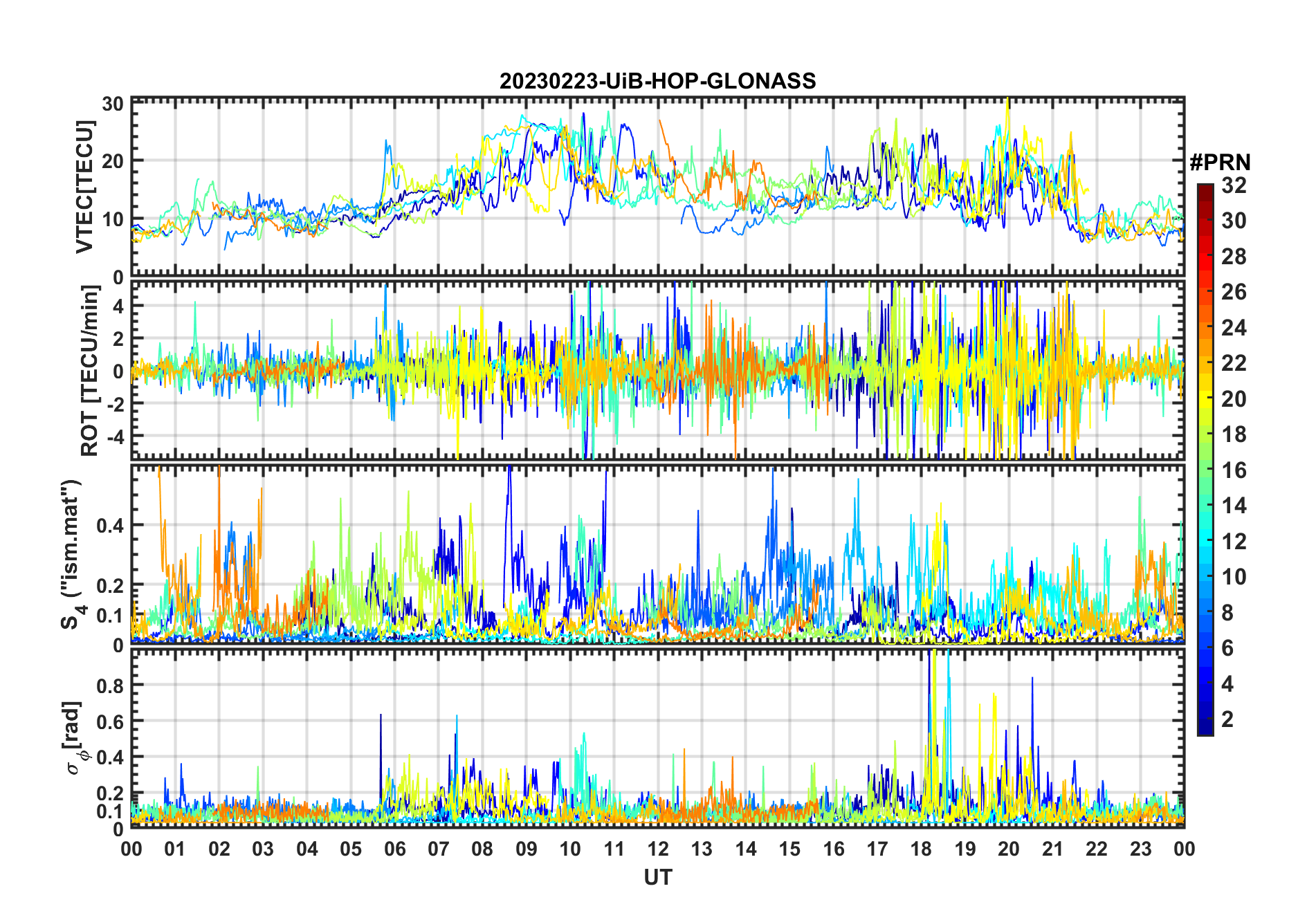Select the 28 label on the PRN colorbar
Screen dimensions: 1316x920
click(1234, 257)
